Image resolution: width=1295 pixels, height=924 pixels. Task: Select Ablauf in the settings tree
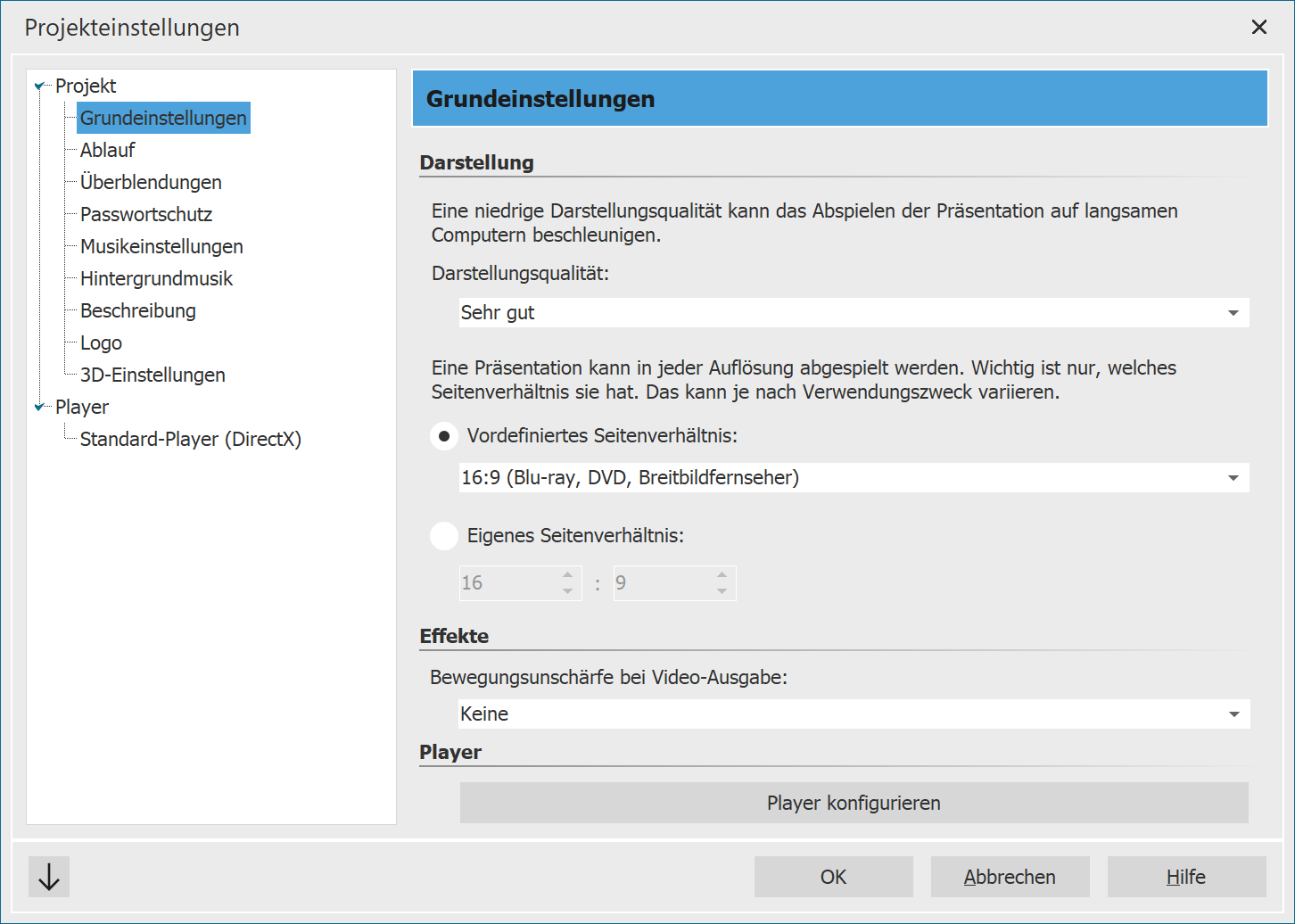point(108,151)
